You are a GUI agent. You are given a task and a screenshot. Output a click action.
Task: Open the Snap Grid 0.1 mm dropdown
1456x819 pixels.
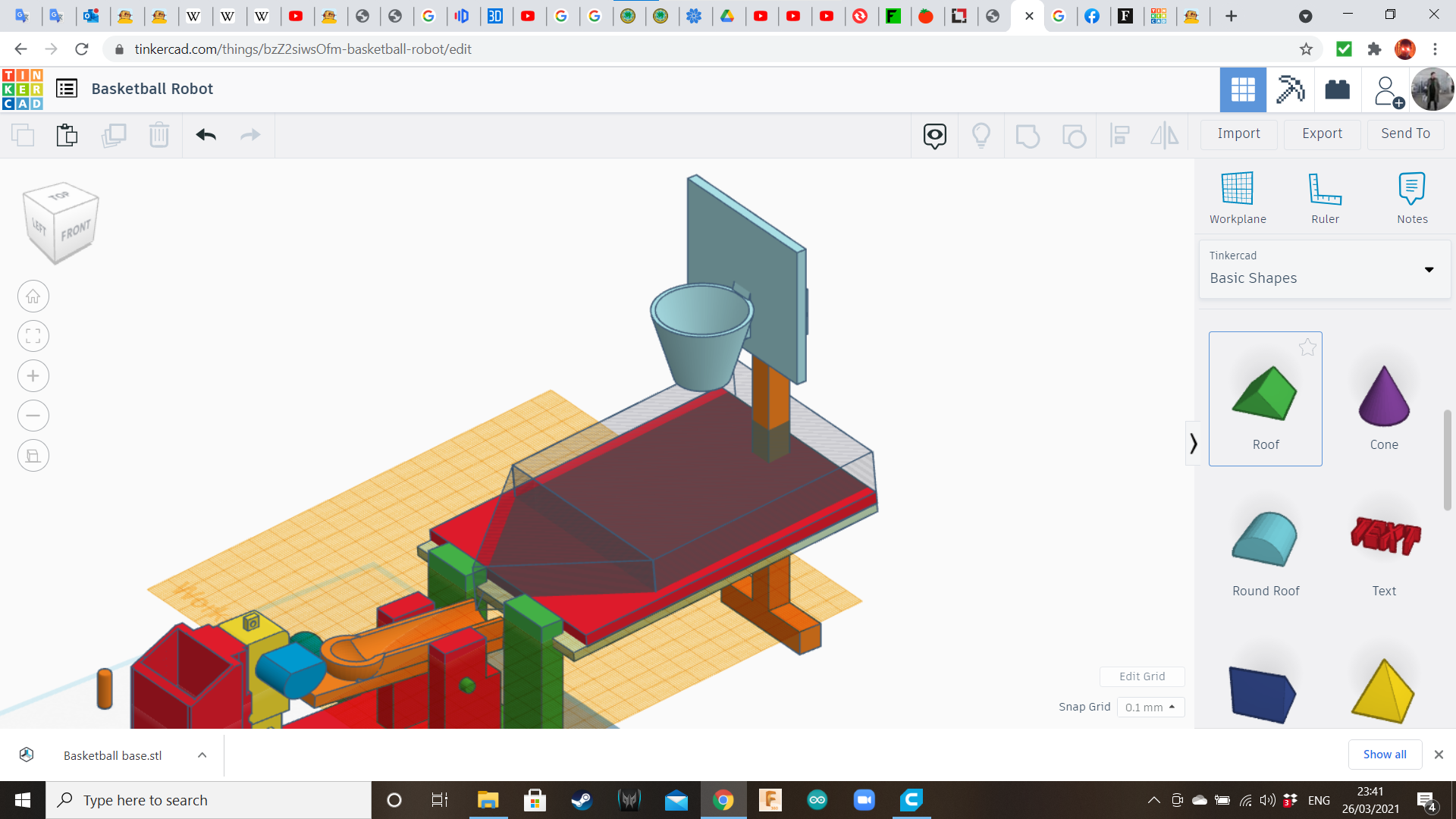1150,707
